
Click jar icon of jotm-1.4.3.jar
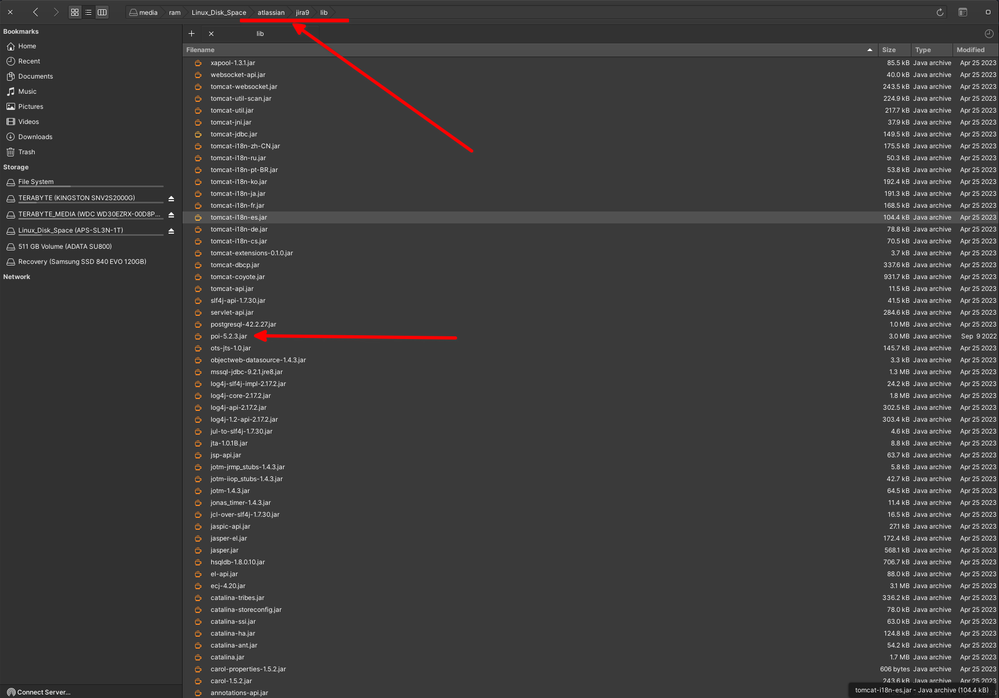198,491
